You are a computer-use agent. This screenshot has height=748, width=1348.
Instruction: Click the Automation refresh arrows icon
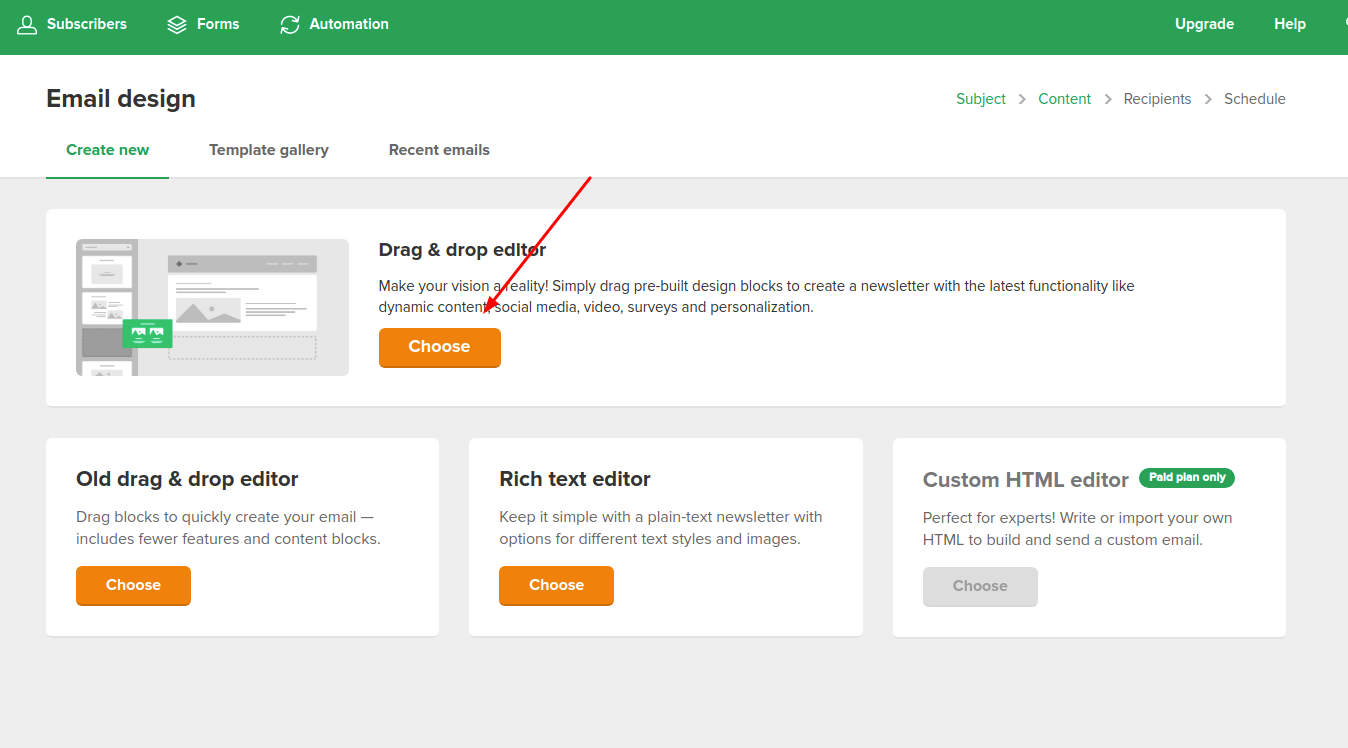coord(290,24)
